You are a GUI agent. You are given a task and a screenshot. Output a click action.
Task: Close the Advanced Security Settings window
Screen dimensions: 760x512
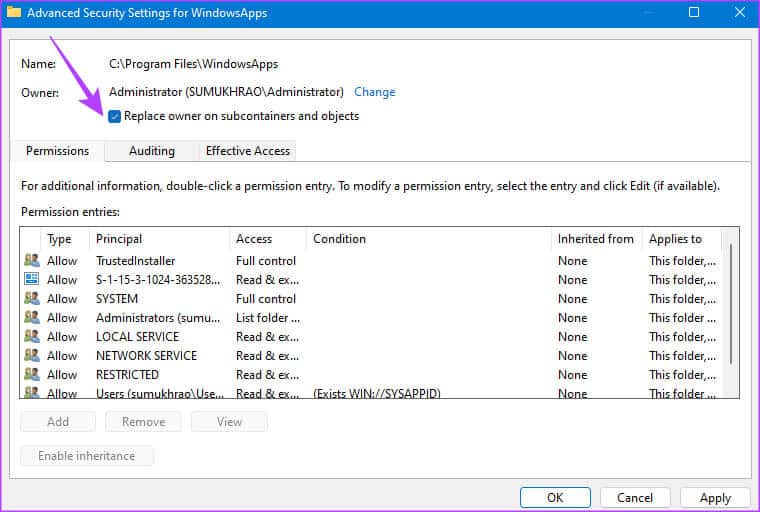[x=740, y=12]
